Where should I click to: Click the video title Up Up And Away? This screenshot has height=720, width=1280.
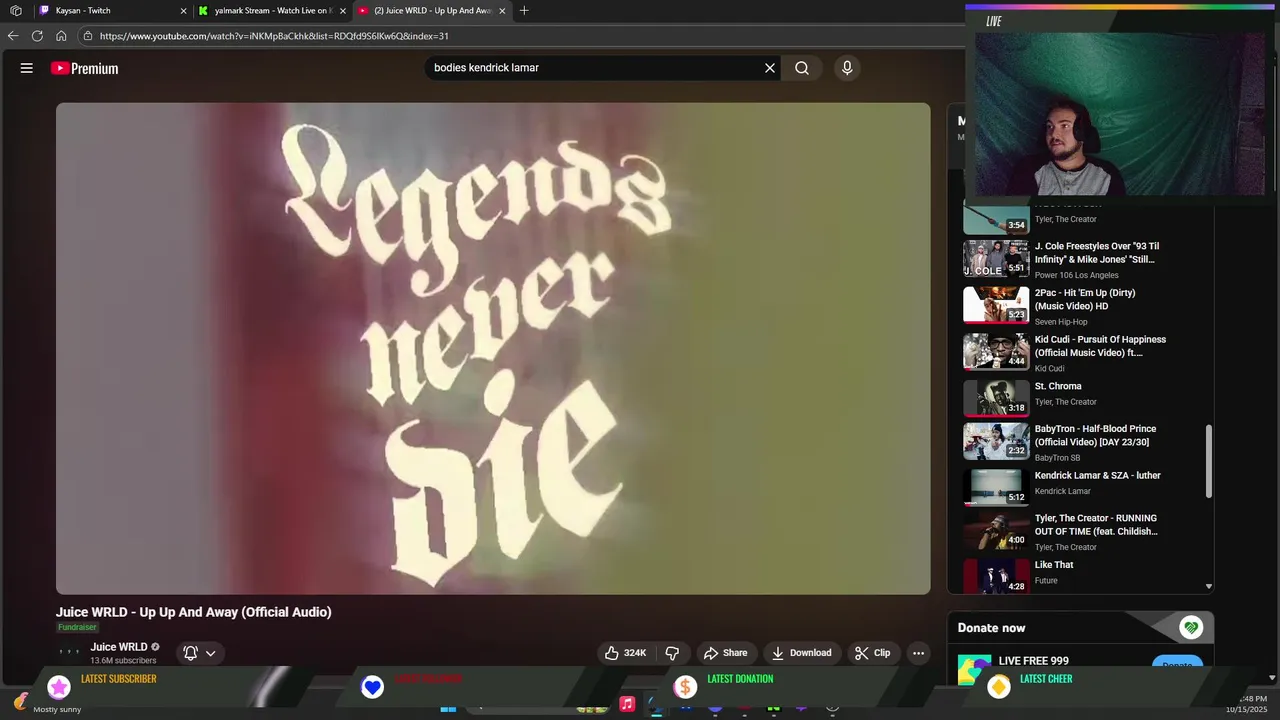(x=193, y=612)
